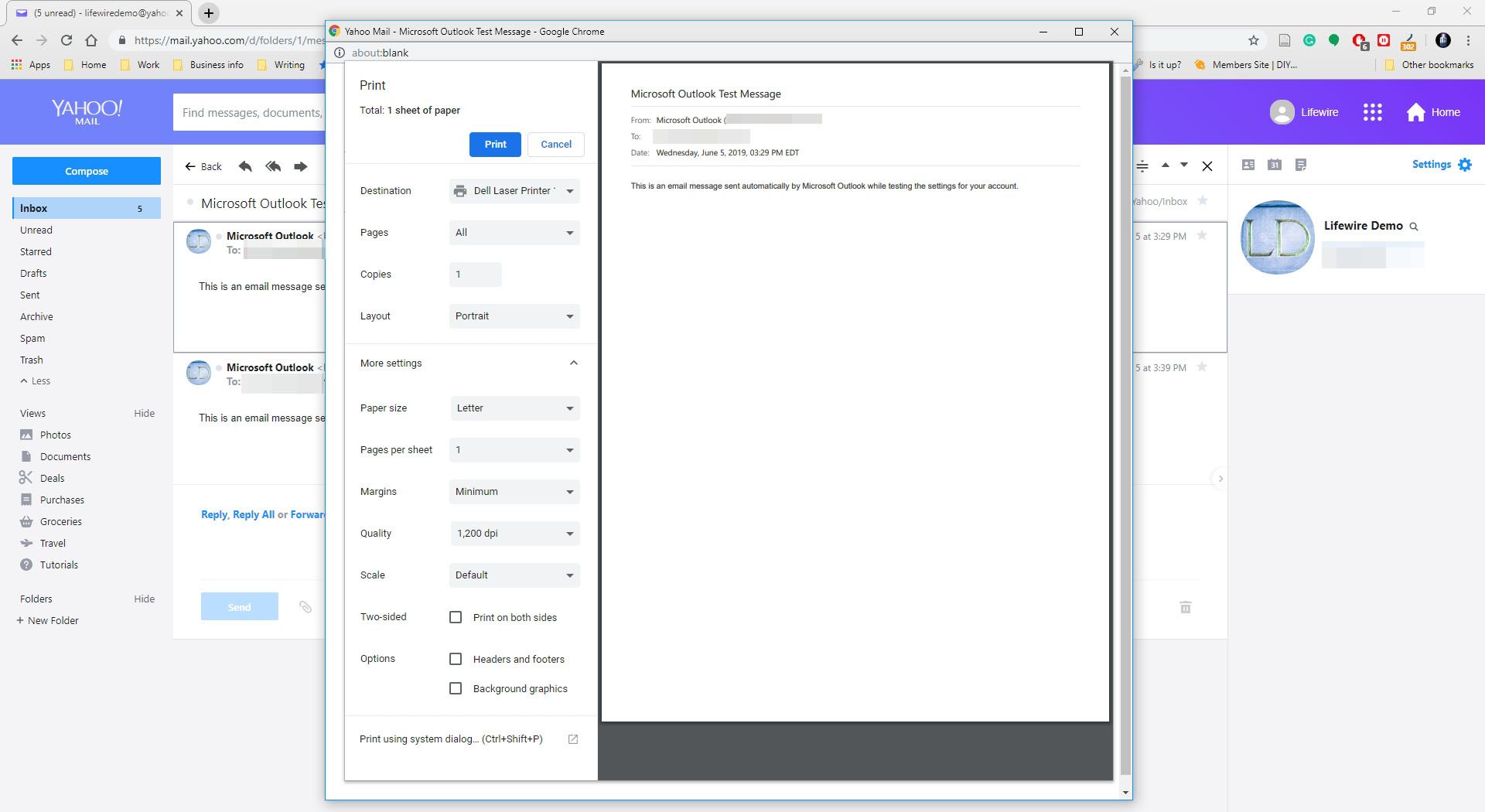
Task: Open the Layout dropdown
Action: [x=514, y=316]
